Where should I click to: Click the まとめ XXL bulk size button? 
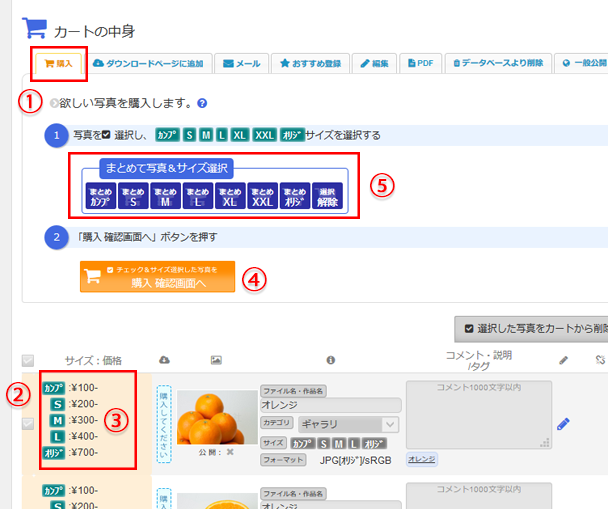click(262, 195)
